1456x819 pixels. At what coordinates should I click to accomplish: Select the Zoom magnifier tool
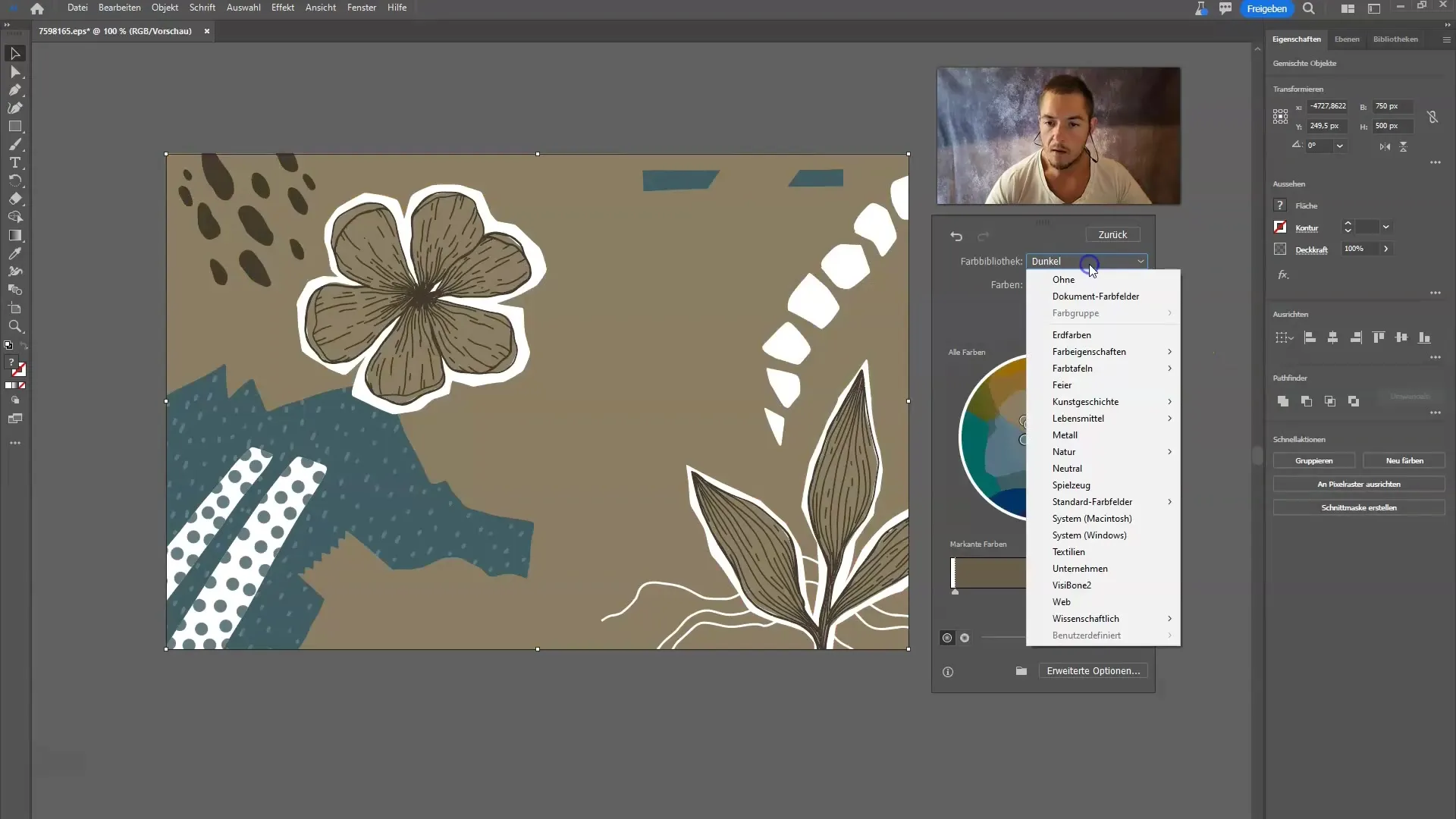(x=15, y=327)
